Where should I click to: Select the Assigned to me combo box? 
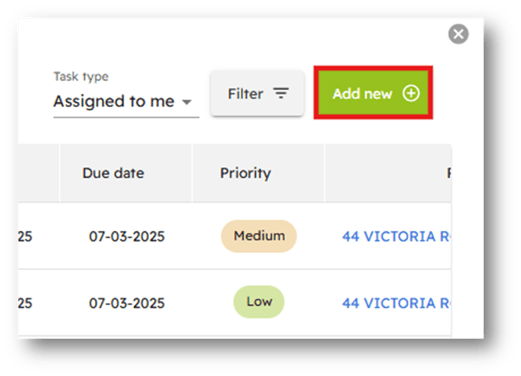(126, 102)
